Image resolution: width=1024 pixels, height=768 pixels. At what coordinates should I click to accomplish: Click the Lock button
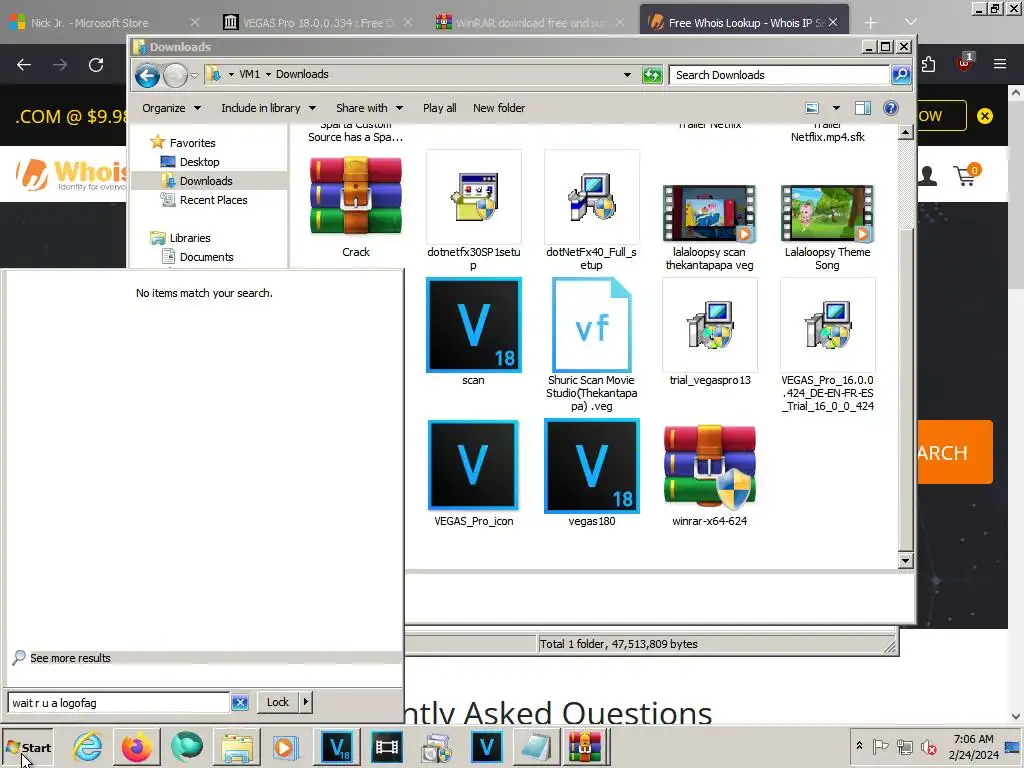coord(278,702)
